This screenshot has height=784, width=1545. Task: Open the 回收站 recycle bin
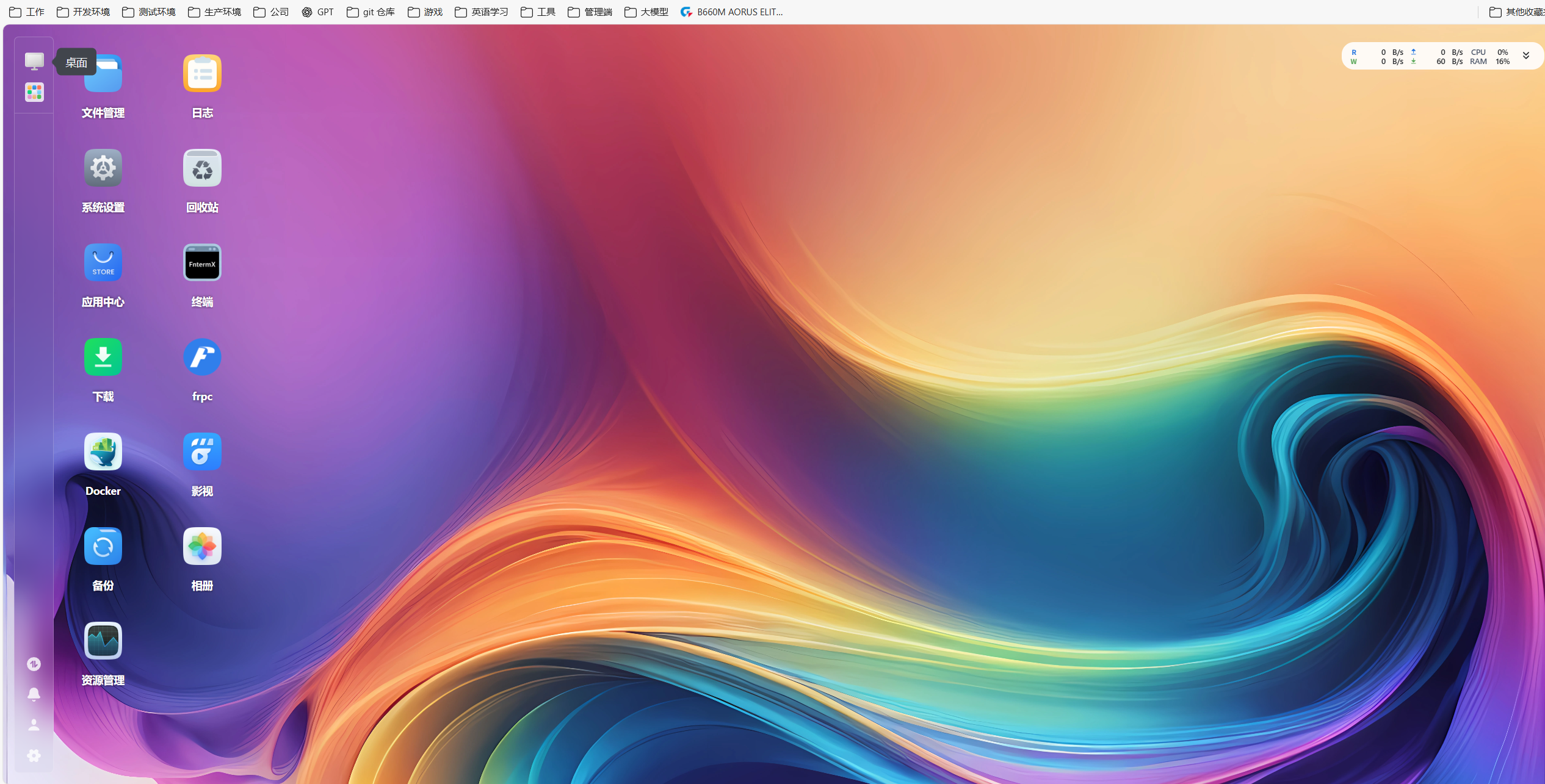[201, 168]
